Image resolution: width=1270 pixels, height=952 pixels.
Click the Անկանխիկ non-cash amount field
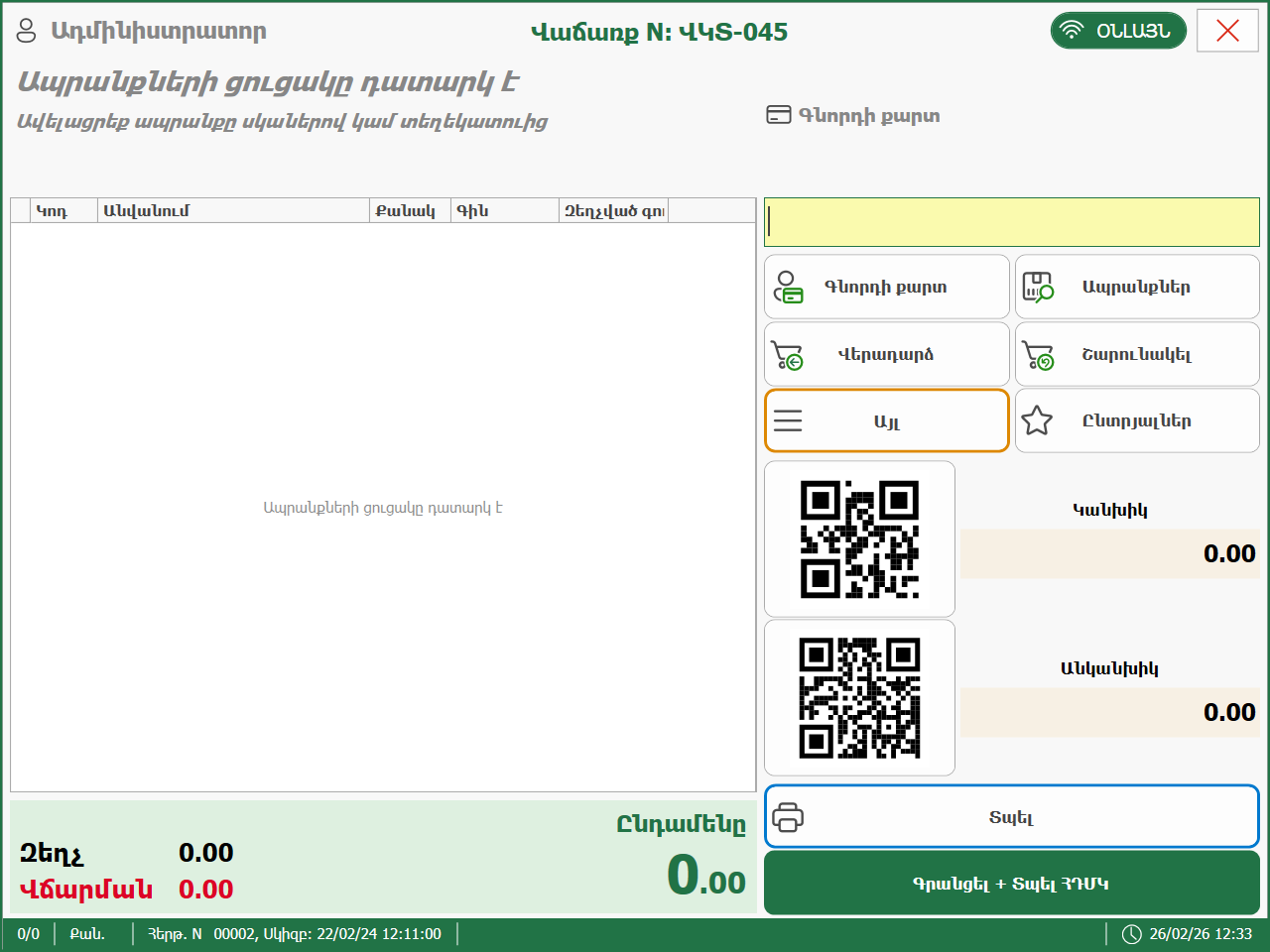pyautogui.click(x=1109, y=712)
